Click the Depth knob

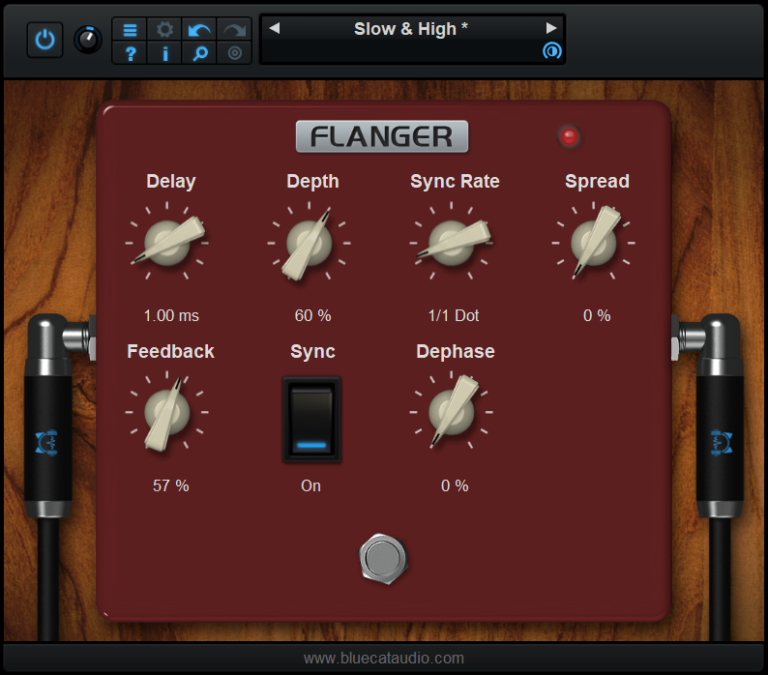coord(309,242)
